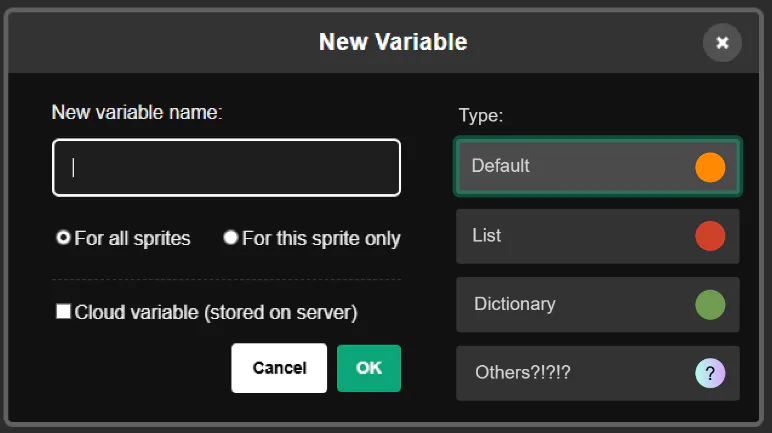Image resolution: width=772 pixels, height=433 pixels.
Task: Click the red circle icon on List
Action: (x=710, y=236)
